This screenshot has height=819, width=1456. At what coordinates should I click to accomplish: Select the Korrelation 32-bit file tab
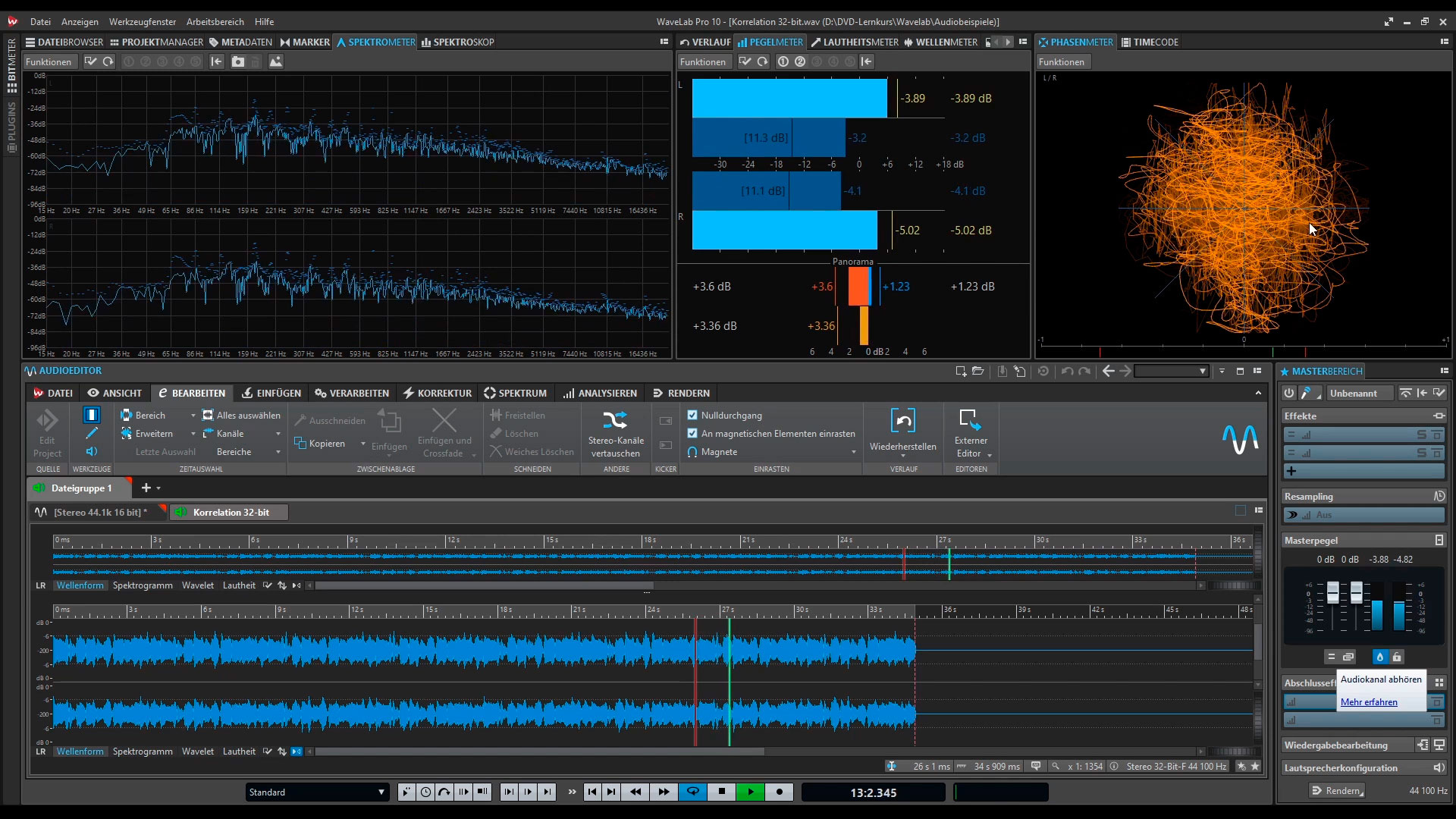click(230, 512)
